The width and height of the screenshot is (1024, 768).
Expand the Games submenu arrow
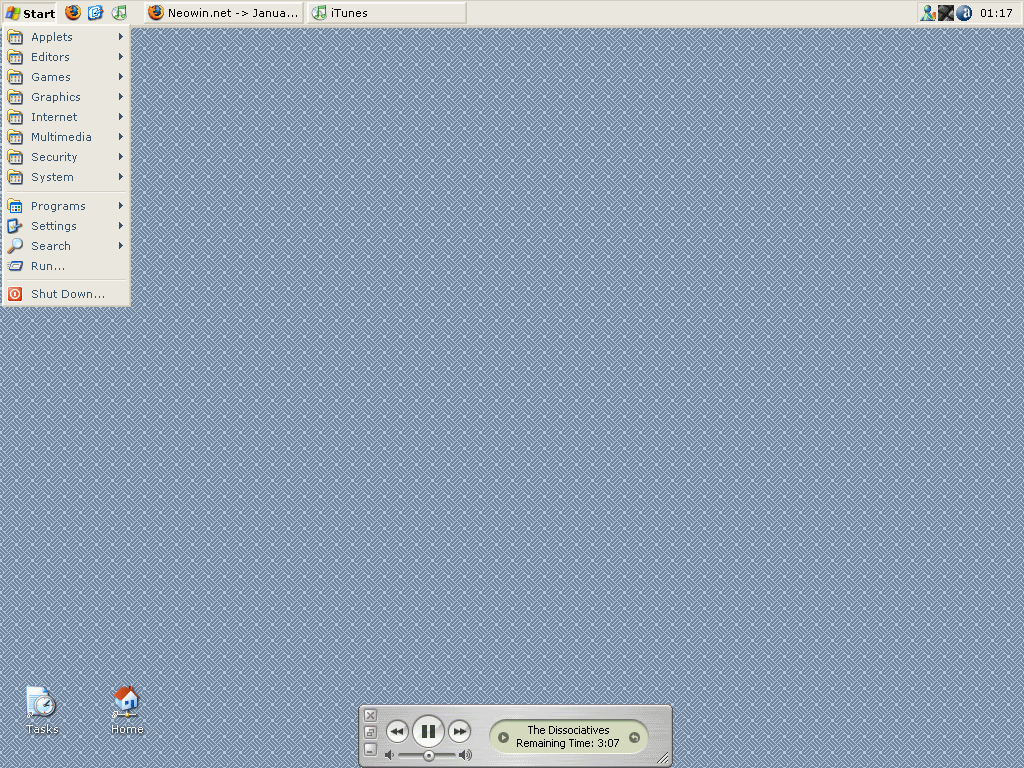[120, 76]
